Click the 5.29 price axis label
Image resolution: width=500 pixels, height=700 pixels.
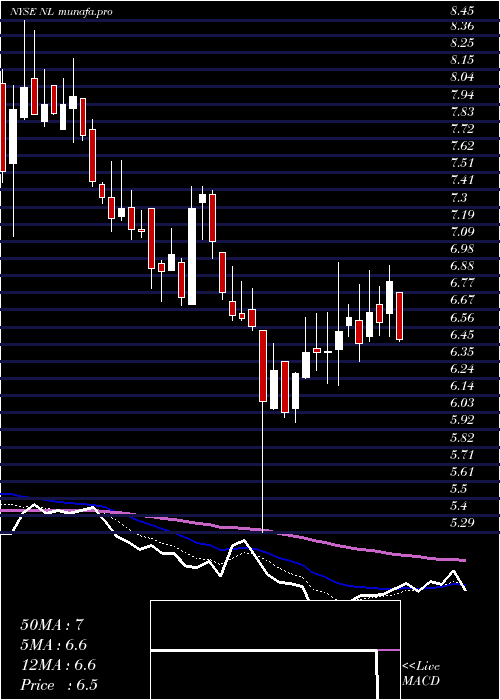point(462,523)
